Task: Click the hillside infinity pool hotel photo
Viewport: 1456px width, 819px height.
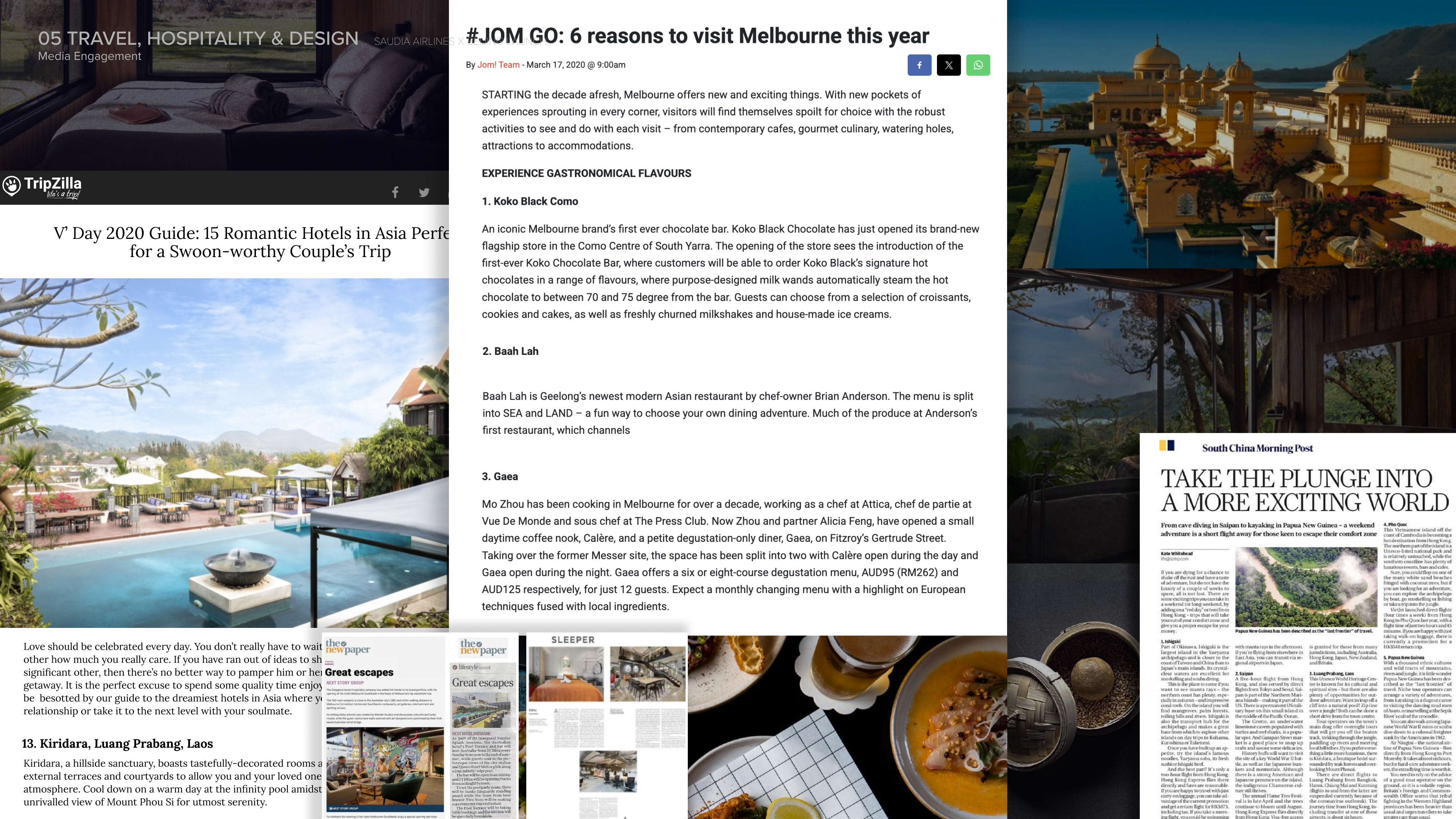Action: point(224,453)
